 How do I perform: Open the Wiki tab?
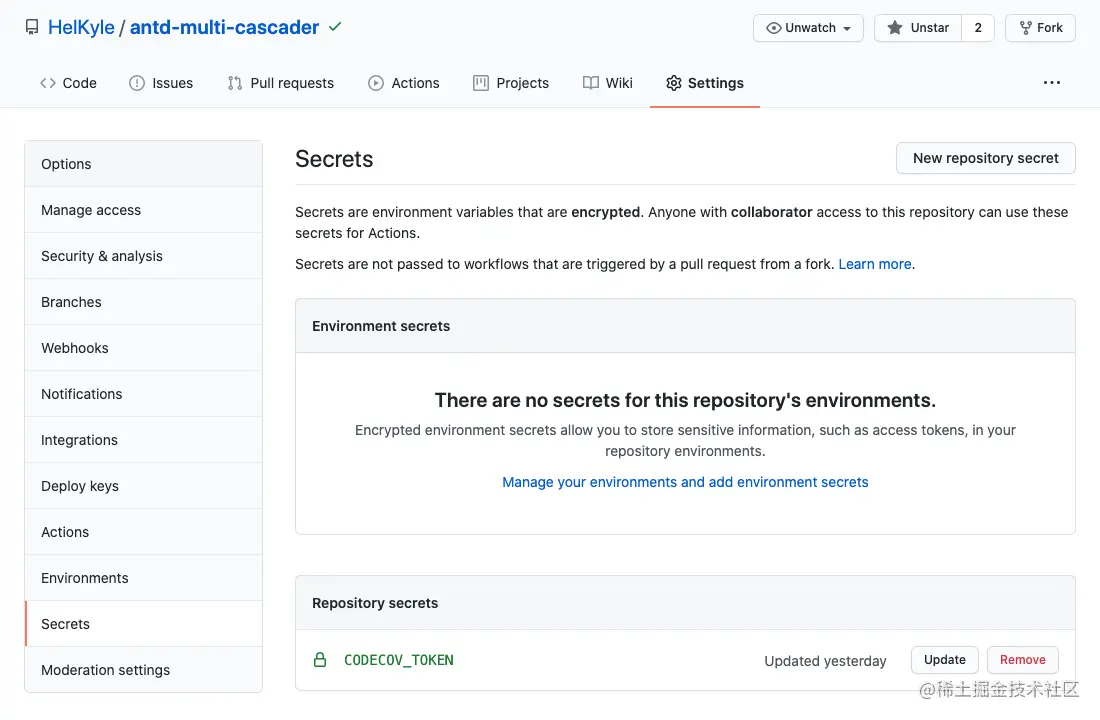point(608,83)
